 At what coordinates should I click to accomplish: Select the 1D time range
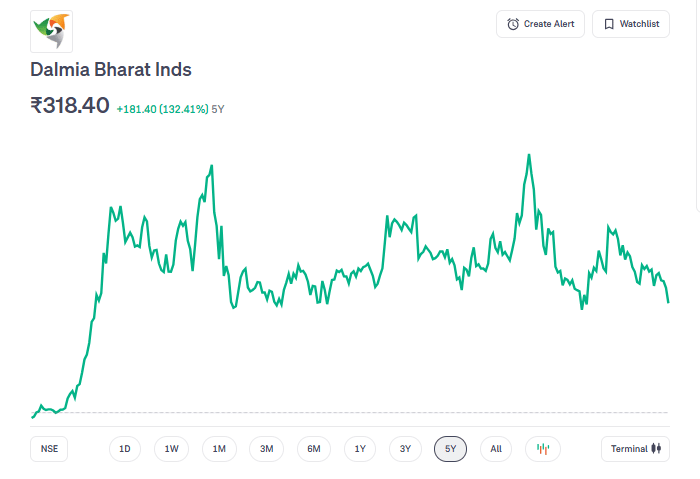[125, 449]
